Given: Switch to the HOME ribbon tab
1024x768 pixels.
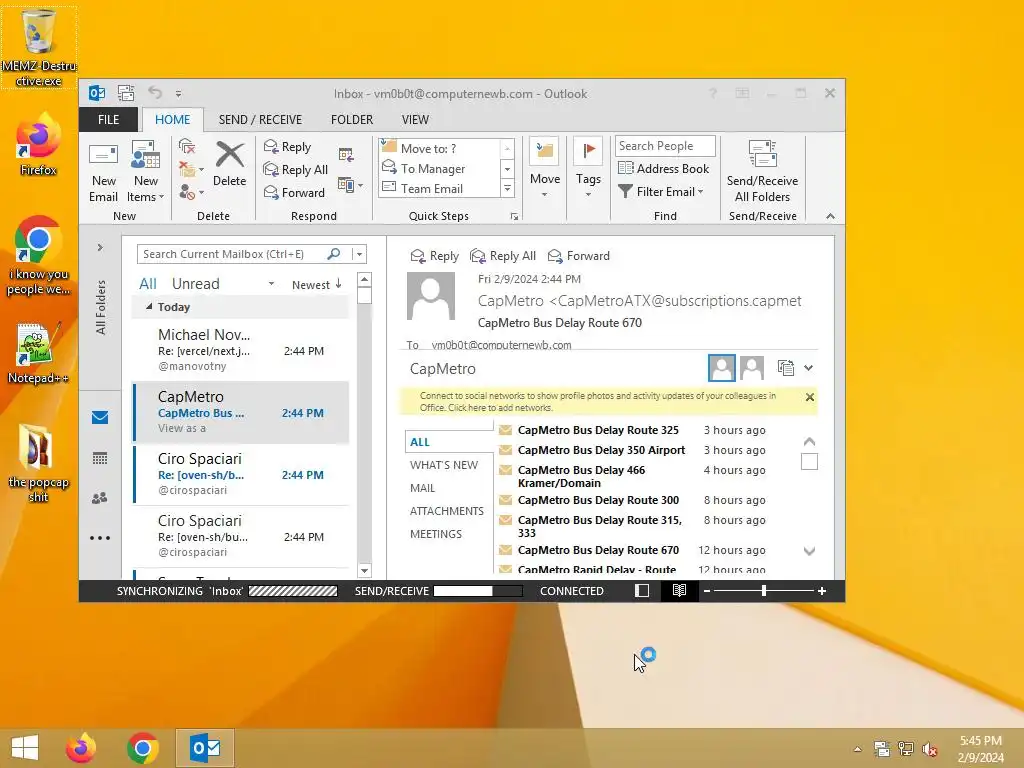Looking at the screenshot, I should click(x=172, y=120).
